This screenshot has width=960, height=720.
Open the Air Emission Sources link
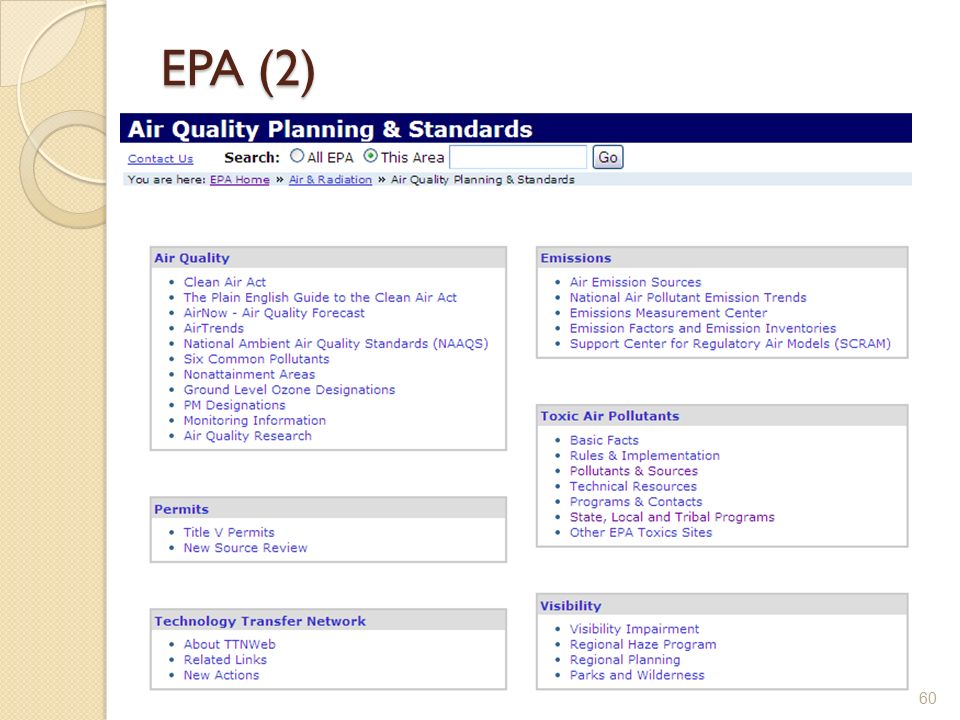[x=636, y=282]
